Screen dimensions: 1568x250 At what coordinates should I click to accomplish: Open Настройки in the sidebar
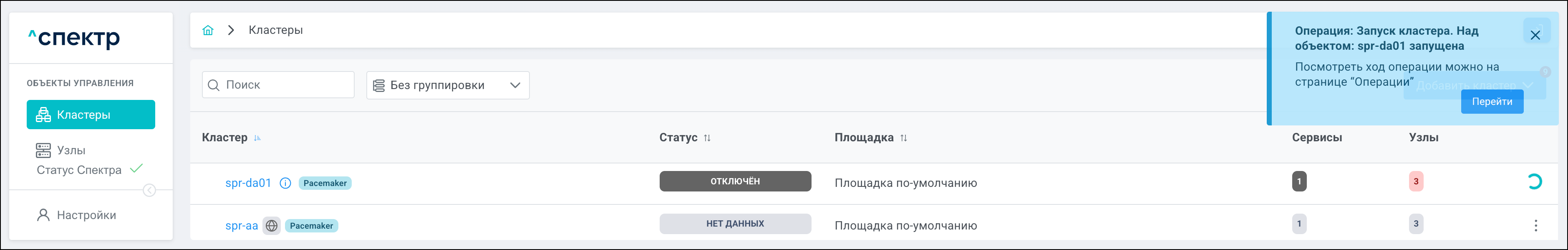(x=86, y=215)
